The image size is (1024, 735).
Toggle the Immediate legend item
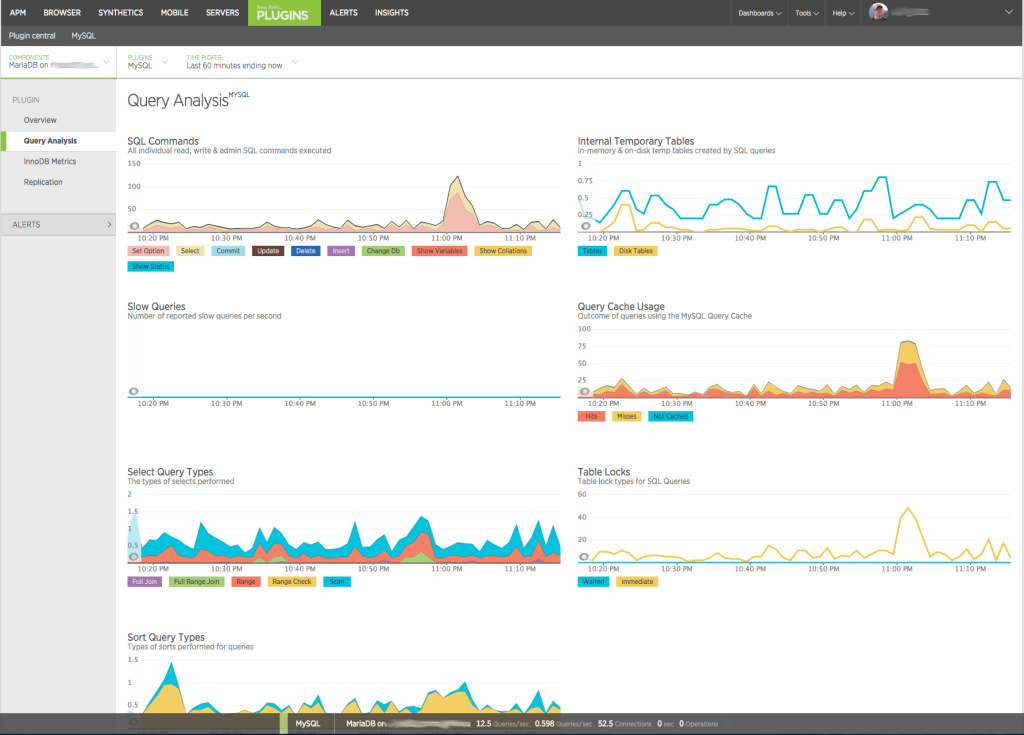[637, 581]
